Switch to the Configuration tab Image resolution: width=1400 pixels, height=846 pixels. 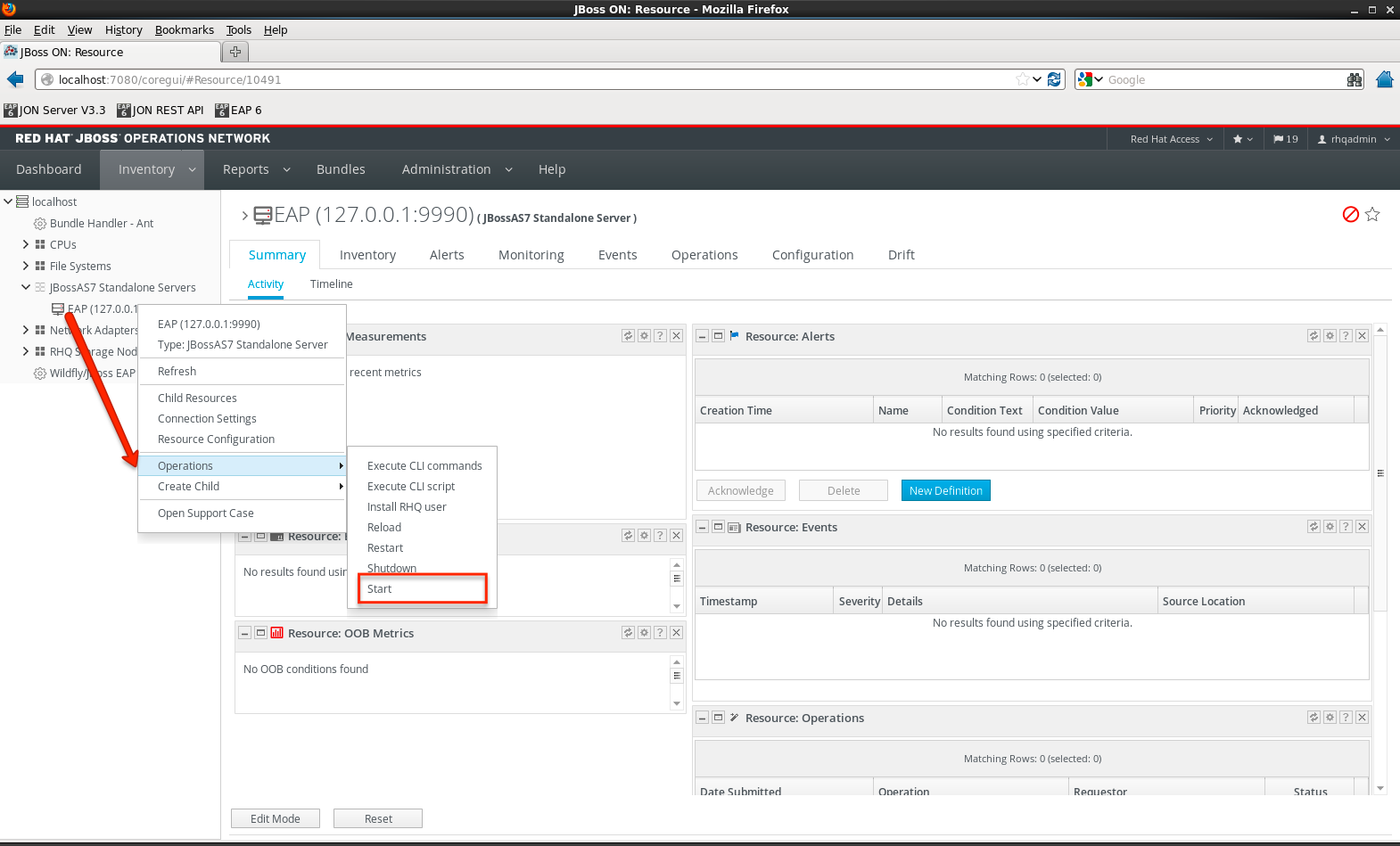(813, 255)
